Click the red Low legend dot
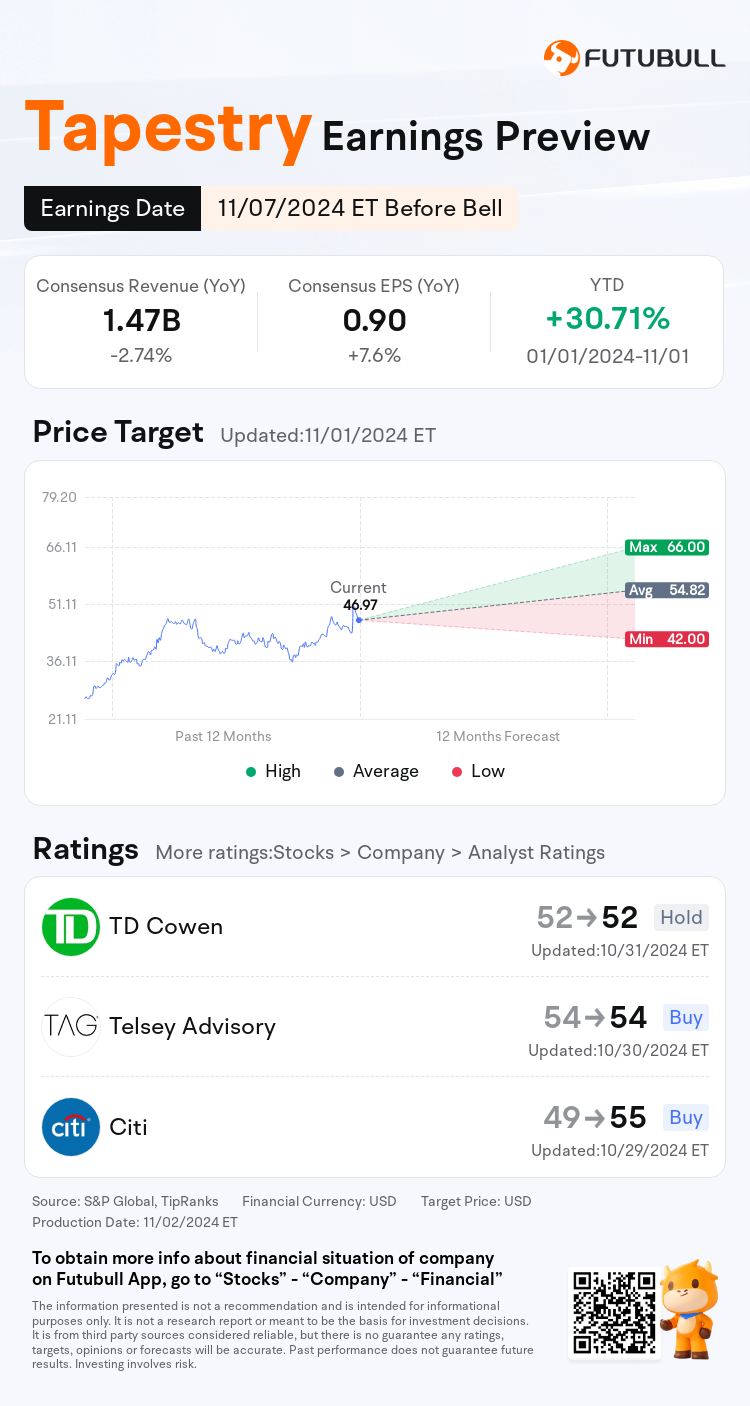 pos(457,771)
